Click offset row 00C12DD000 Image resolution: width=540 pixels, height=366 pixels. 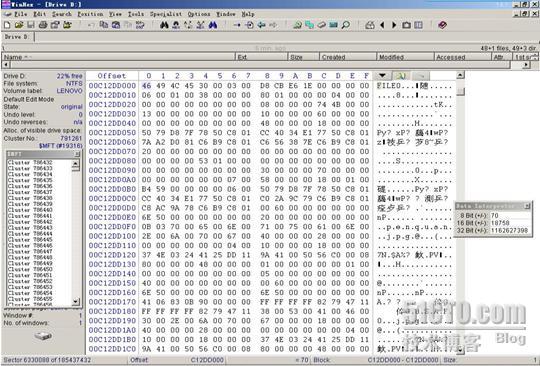112,86
